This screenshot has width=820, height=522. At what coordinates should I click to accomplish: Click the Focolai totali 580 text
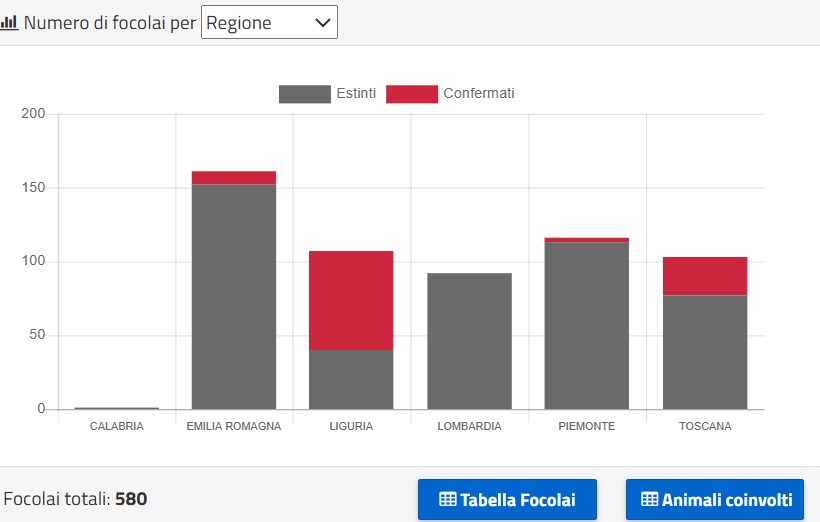tap(76, 499)
